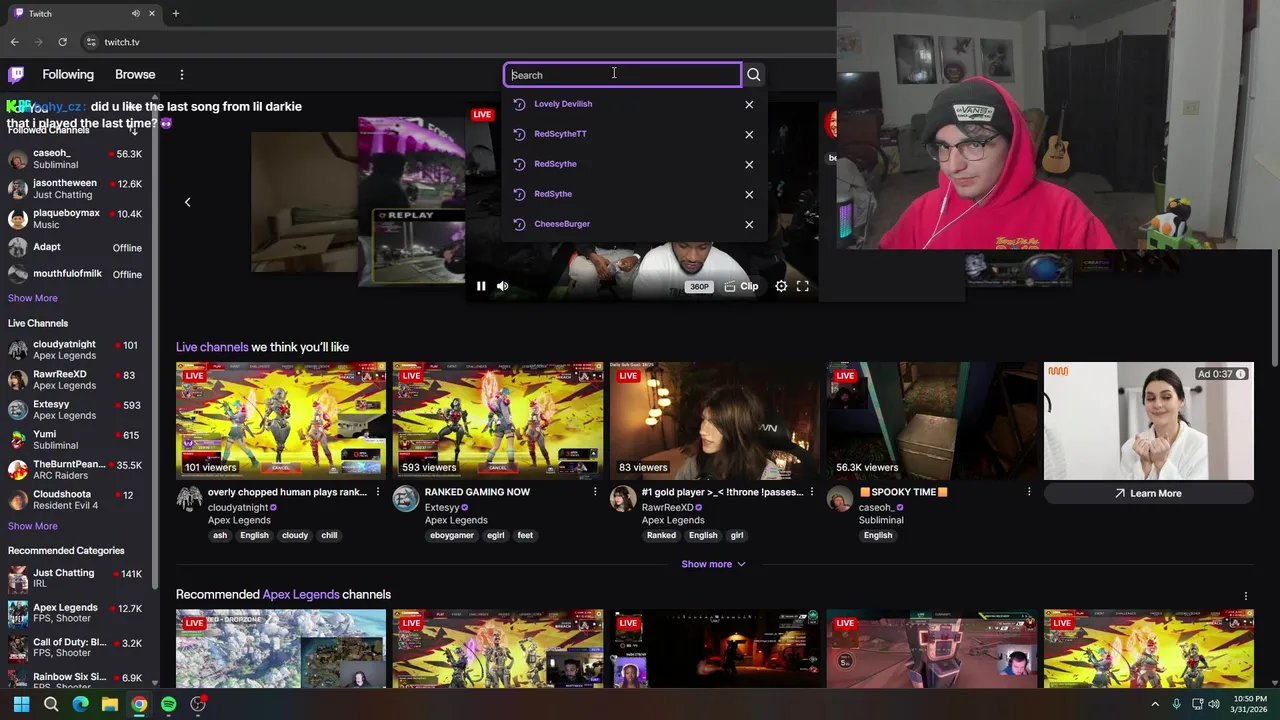Image resolution: width=1280 pixels, height=720 pixels.
Task: Open plaqueboymax followed channel
Action: pyautogui.click(x=76, y=218)
